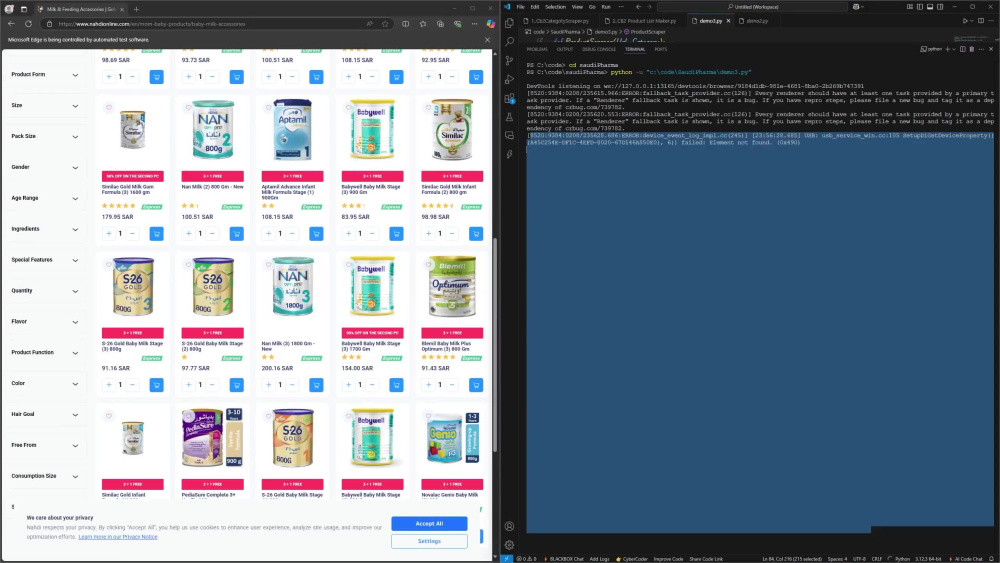Click Edge address bar URL

(x=152, y=24)
